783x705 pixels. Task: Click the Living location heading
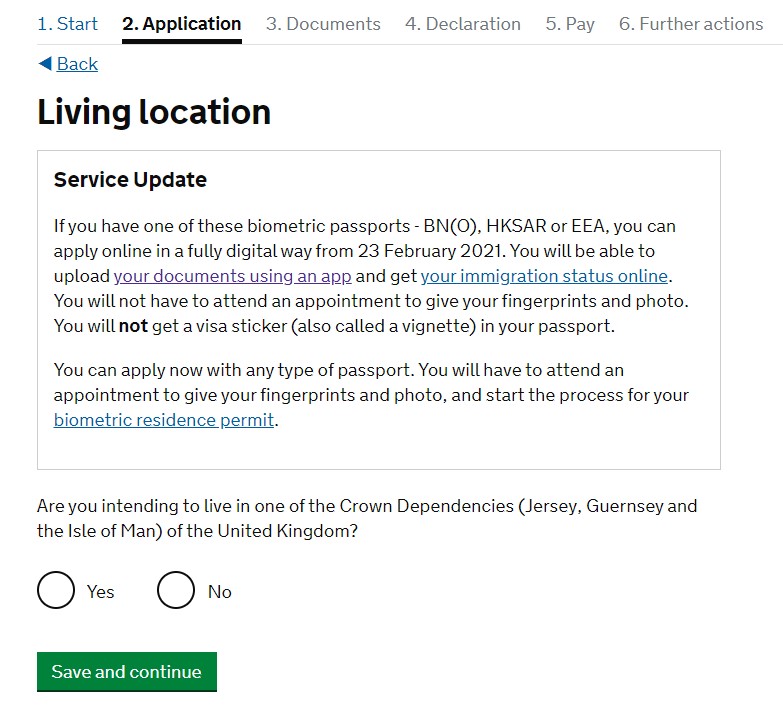154,112
